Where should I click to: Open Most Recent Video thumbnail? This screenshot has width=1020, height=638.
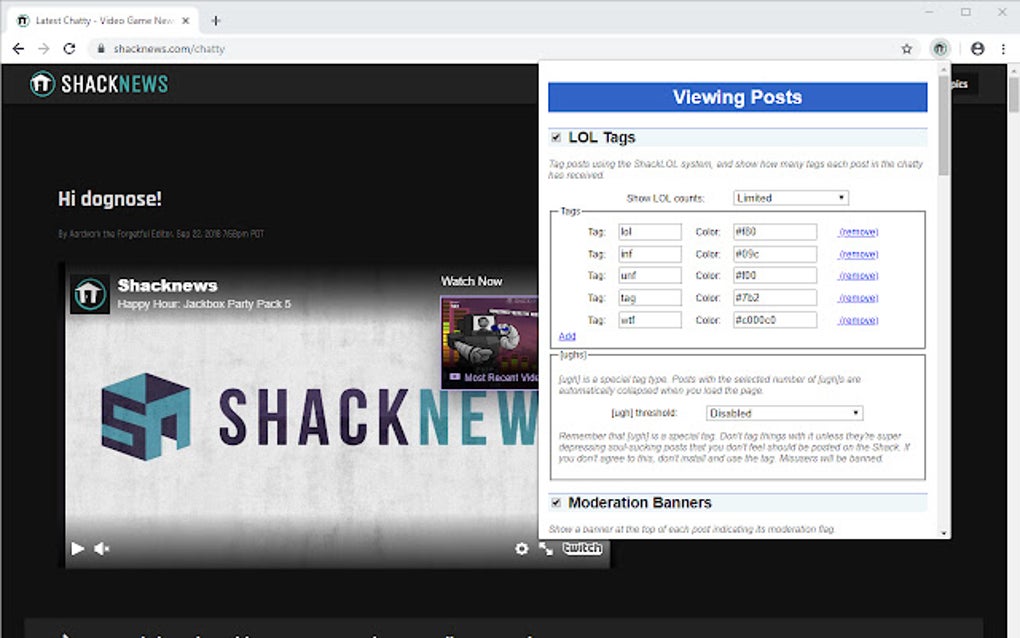489,343
